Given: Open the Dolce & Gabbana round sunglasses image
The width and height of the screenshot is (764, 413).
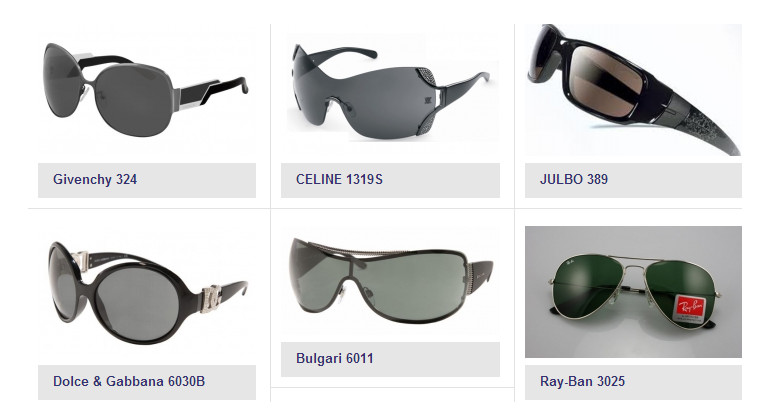Looking at the screenshot, I should (147, 292).
